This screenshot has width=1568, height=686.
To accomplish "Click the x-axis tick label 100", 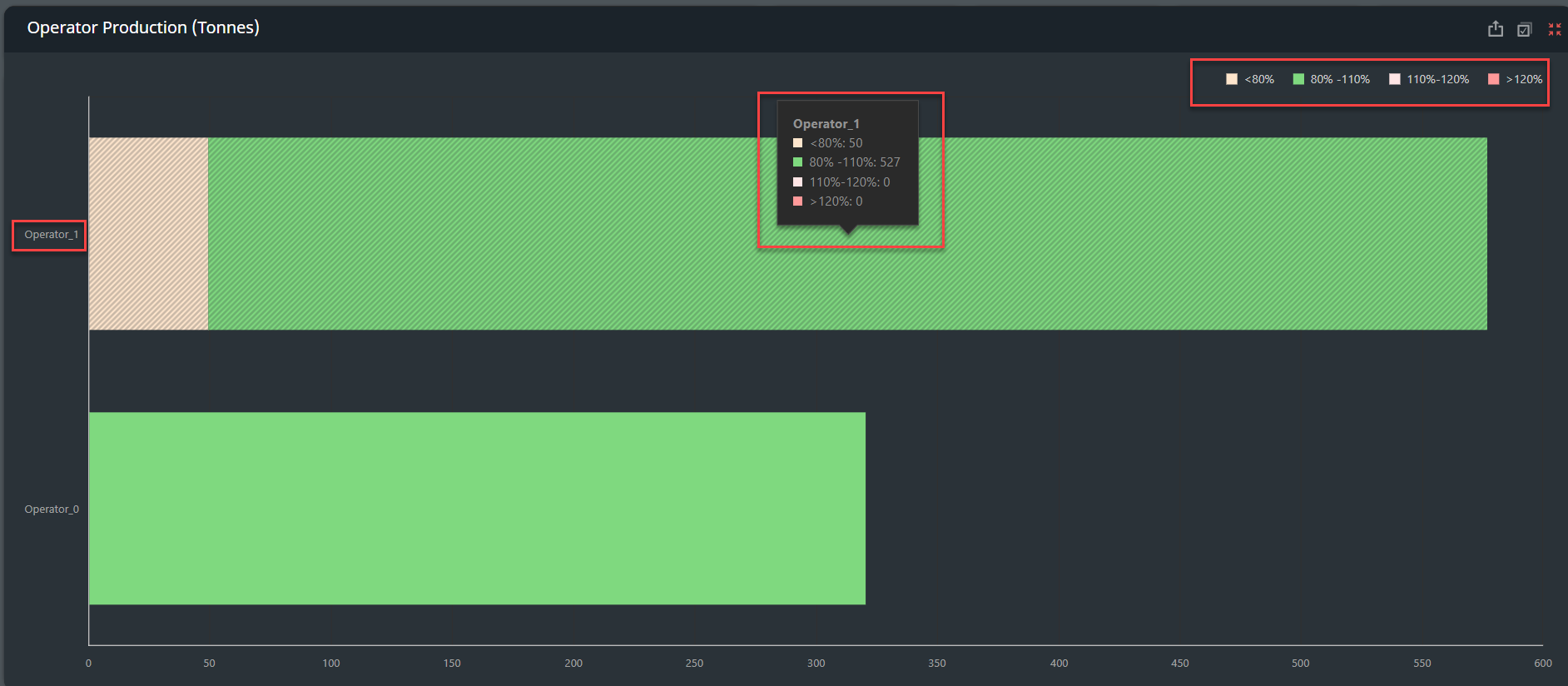I will (331, 664).
